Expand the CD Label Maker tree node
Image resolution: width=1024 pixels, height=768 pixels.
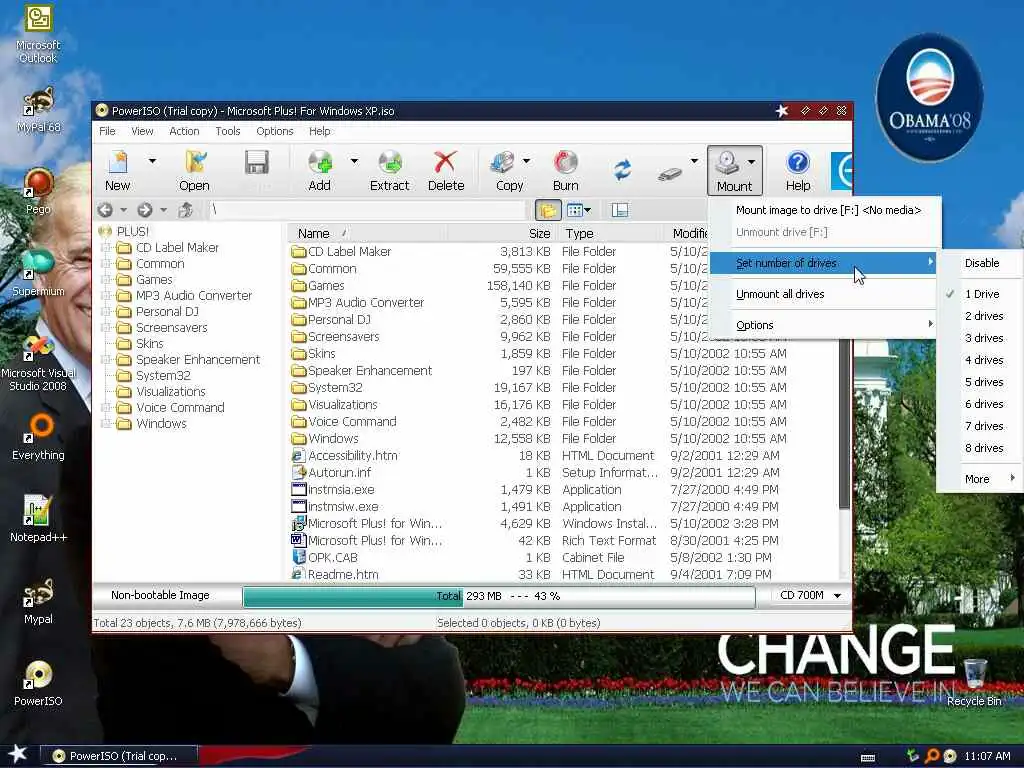[105, 248]
